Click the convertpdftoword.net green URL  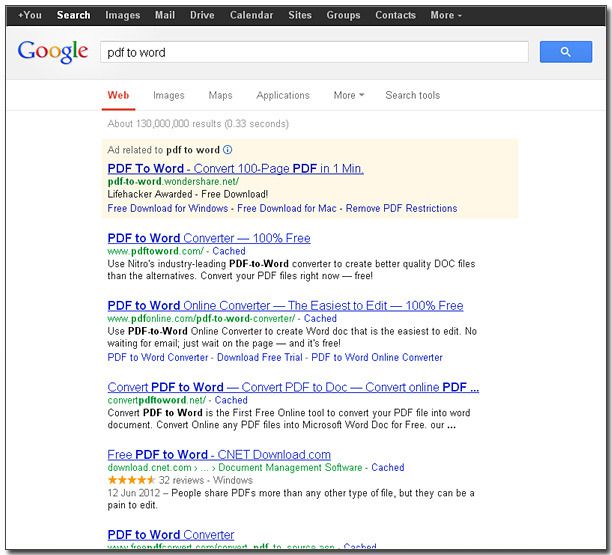pyautogui.click(x=157, y=400)
